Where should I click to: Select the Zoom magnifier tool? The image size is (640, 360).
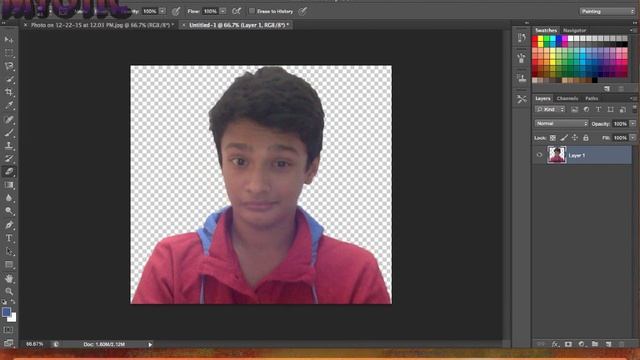[x=9, y=291]
